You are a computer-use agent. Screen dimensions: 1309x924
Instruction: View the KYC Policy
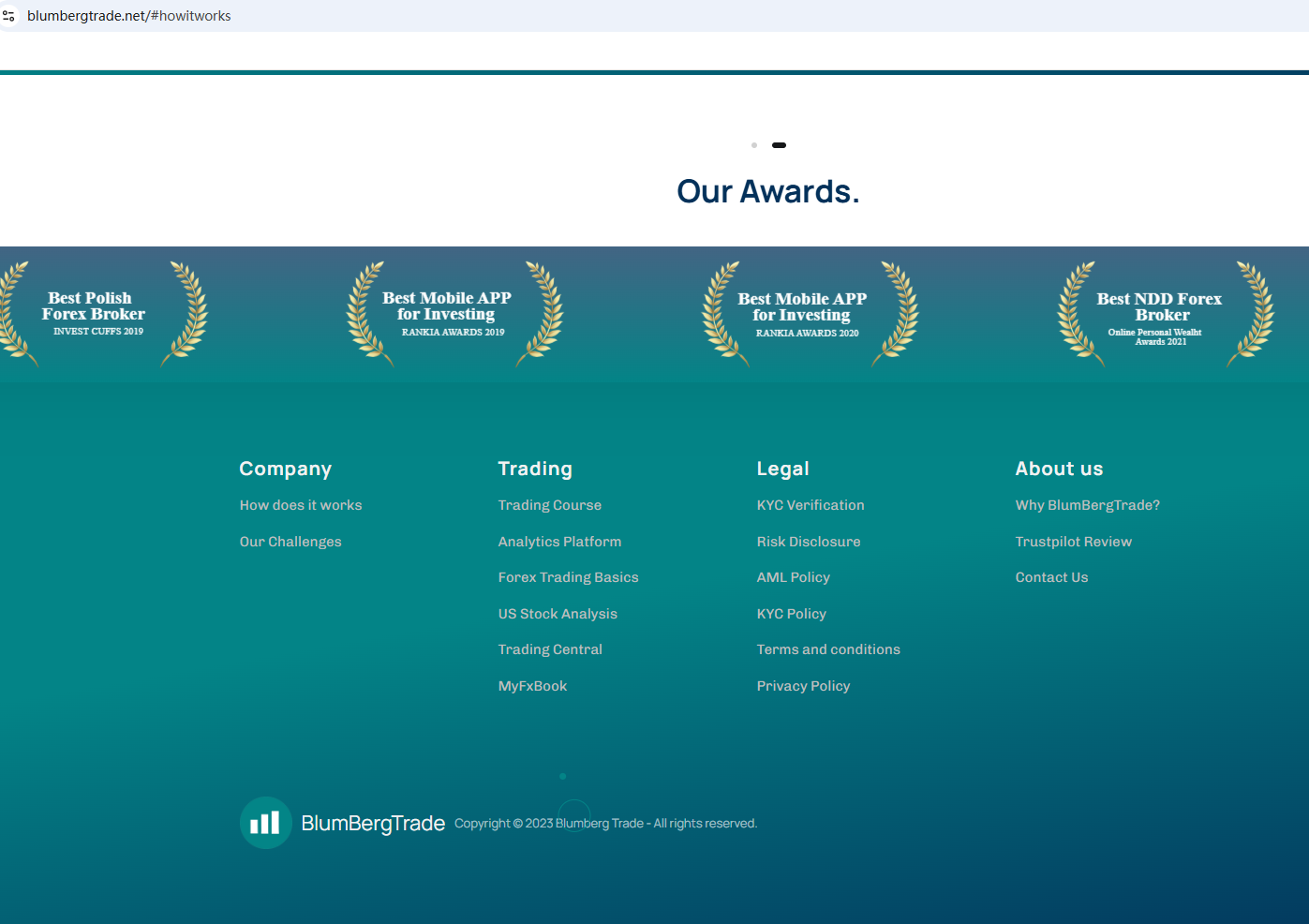click(x=792, y=614)
